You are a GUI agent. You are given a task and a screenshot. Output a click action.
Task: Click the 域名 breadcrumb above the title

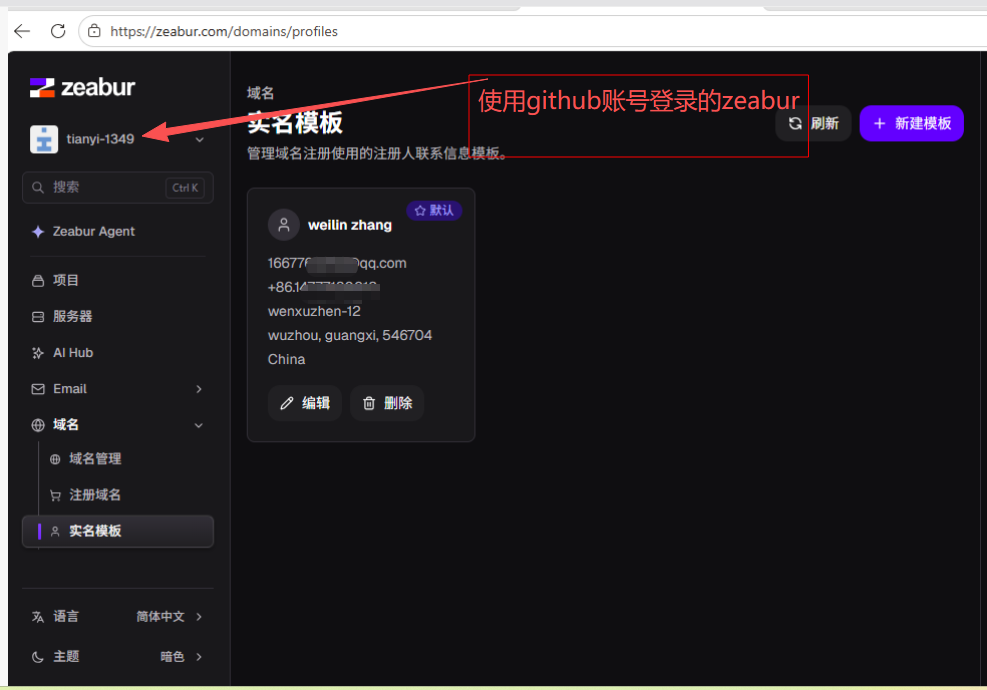[261, 93]
